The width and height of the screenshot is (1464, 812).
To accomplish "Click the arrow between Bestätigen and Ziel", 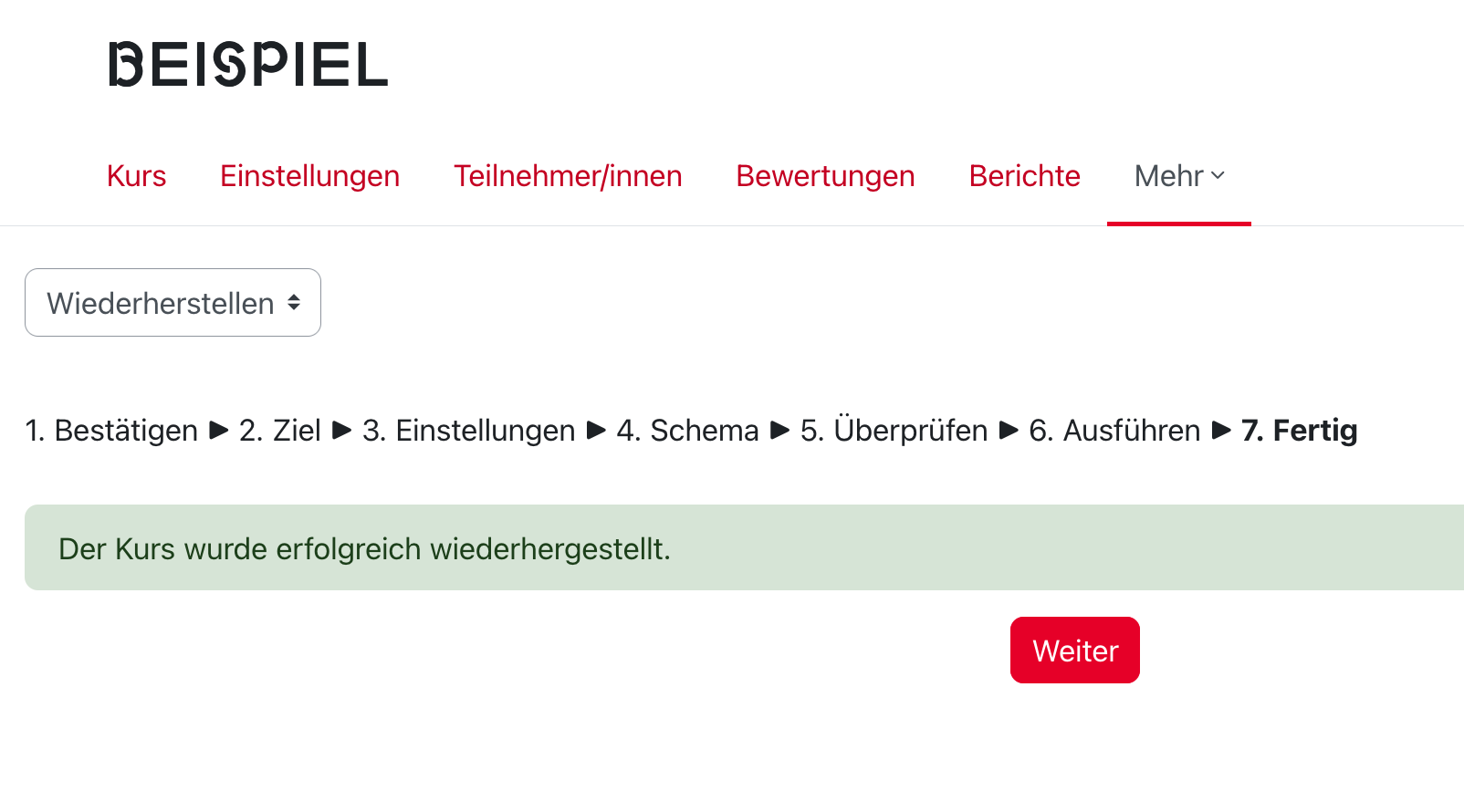I will pos(219,431).
